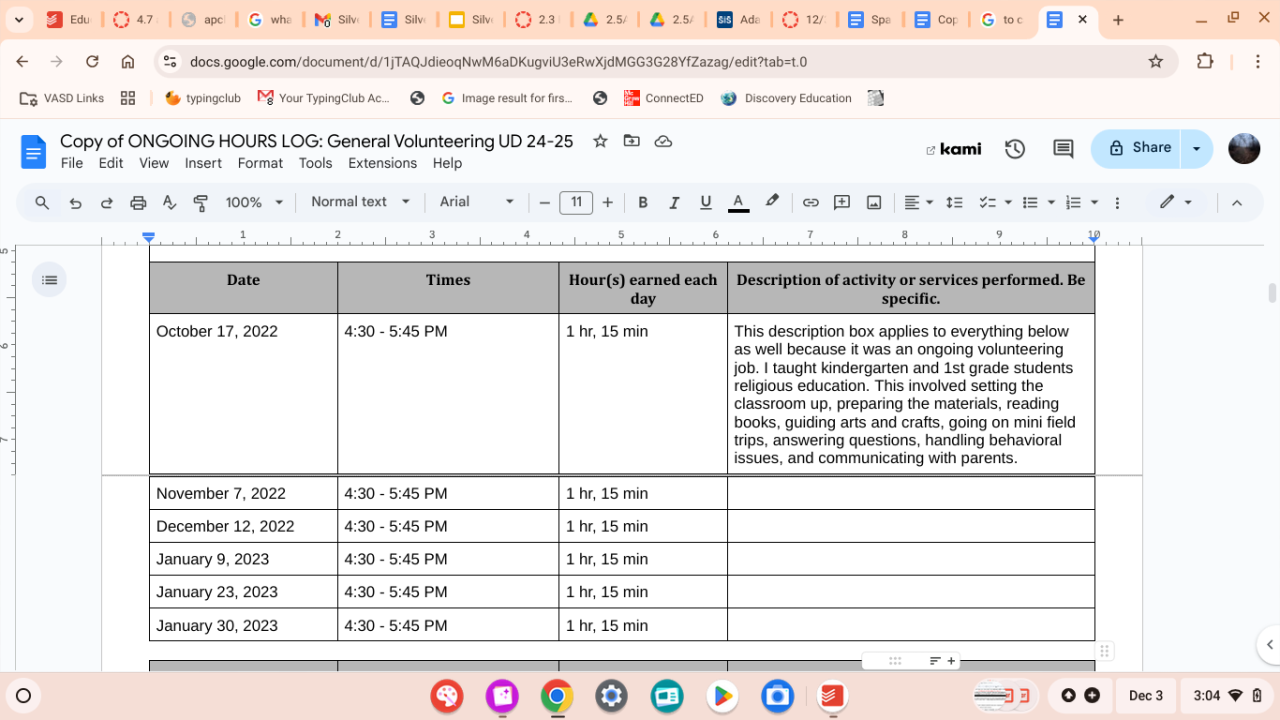Viewport: 1280px width, 720px height.
Task: Select the Paint format tool
Action: click(201, 202)
